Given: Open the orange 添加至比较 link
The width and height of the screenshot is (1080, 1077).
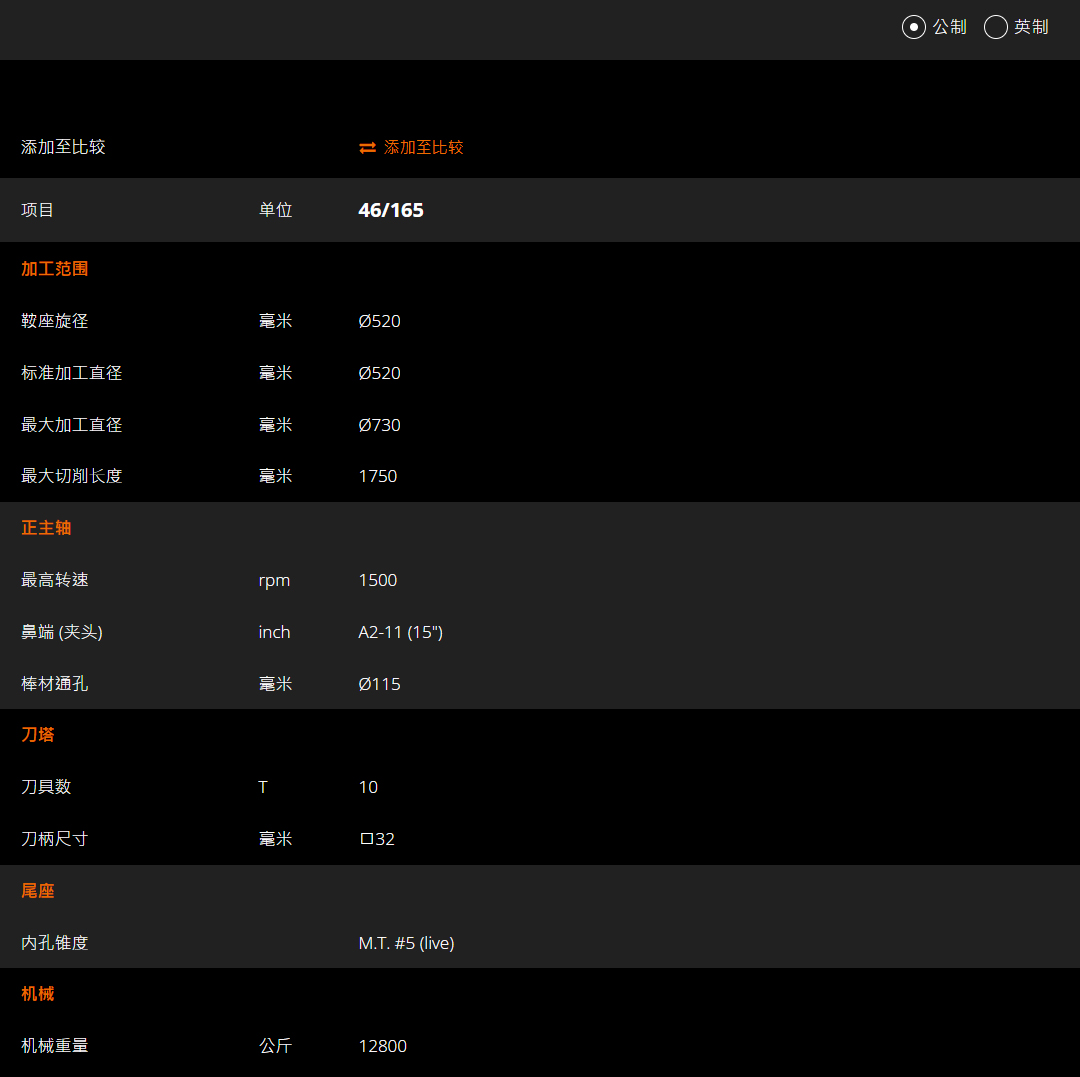Looking at the screenshot, I should click(x=424, y=148).
